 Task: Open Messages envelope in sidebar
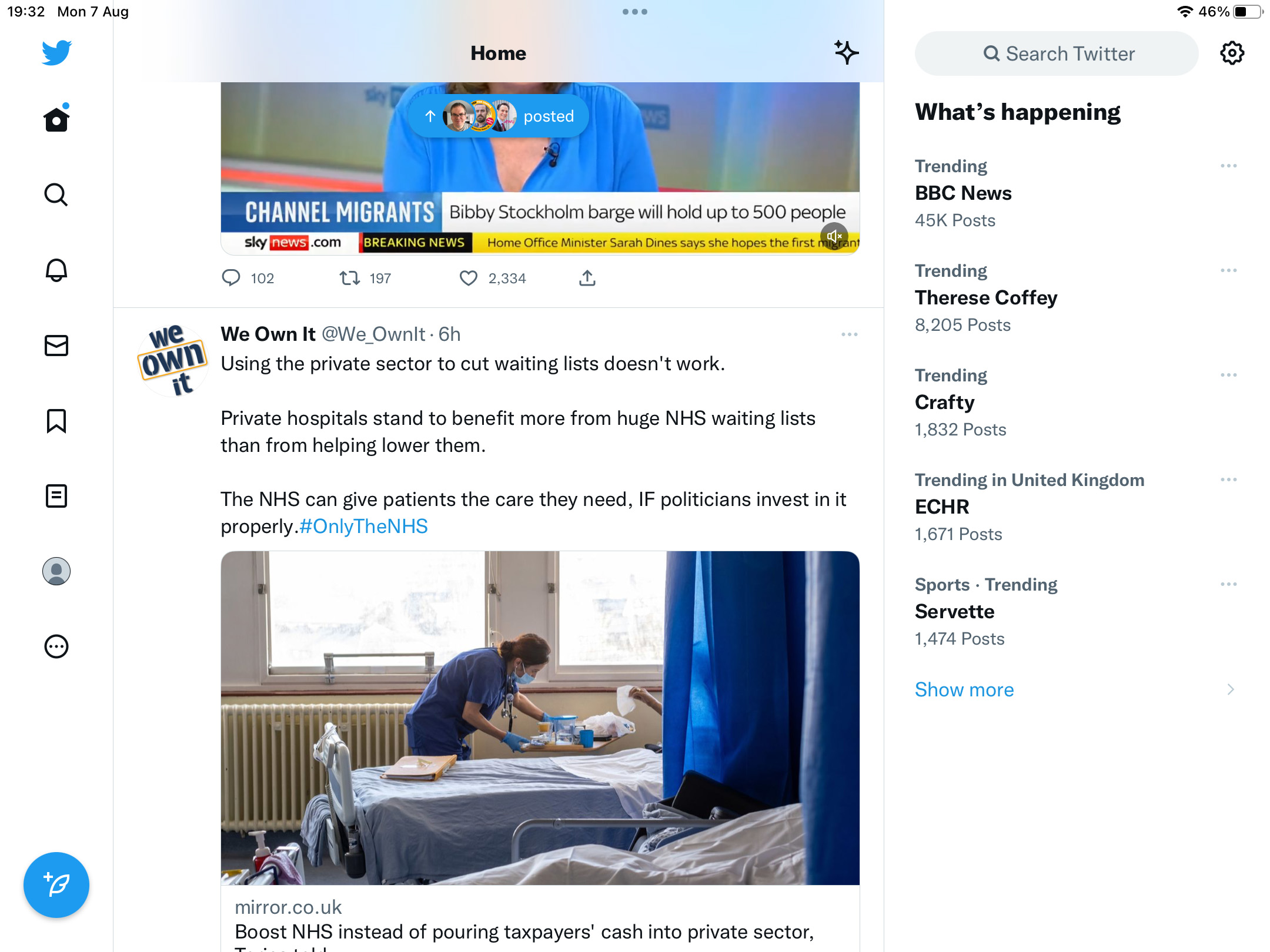click(56, 346)
